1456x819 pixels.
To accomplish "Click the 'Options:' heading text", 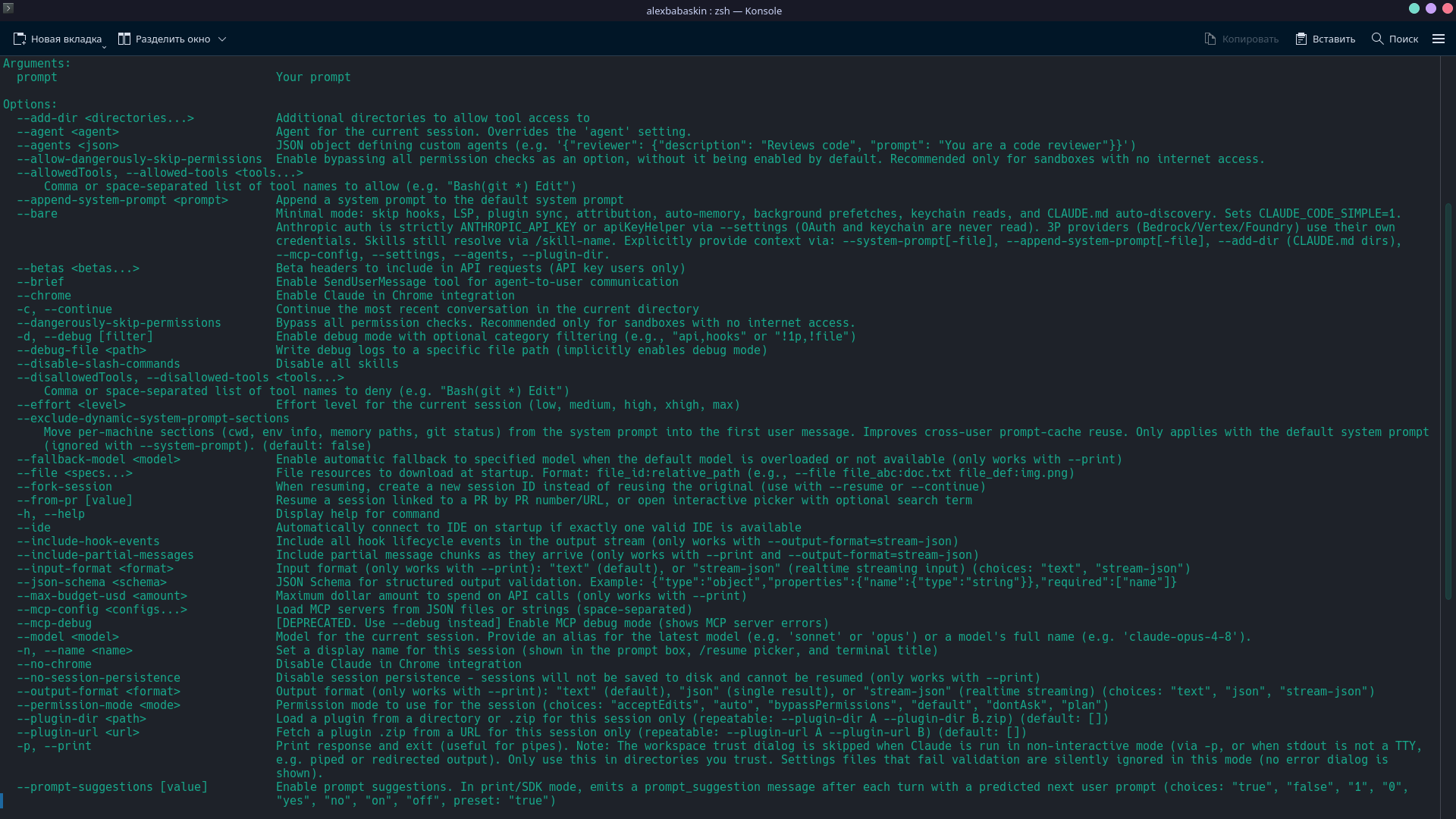I will coord(30,105).
